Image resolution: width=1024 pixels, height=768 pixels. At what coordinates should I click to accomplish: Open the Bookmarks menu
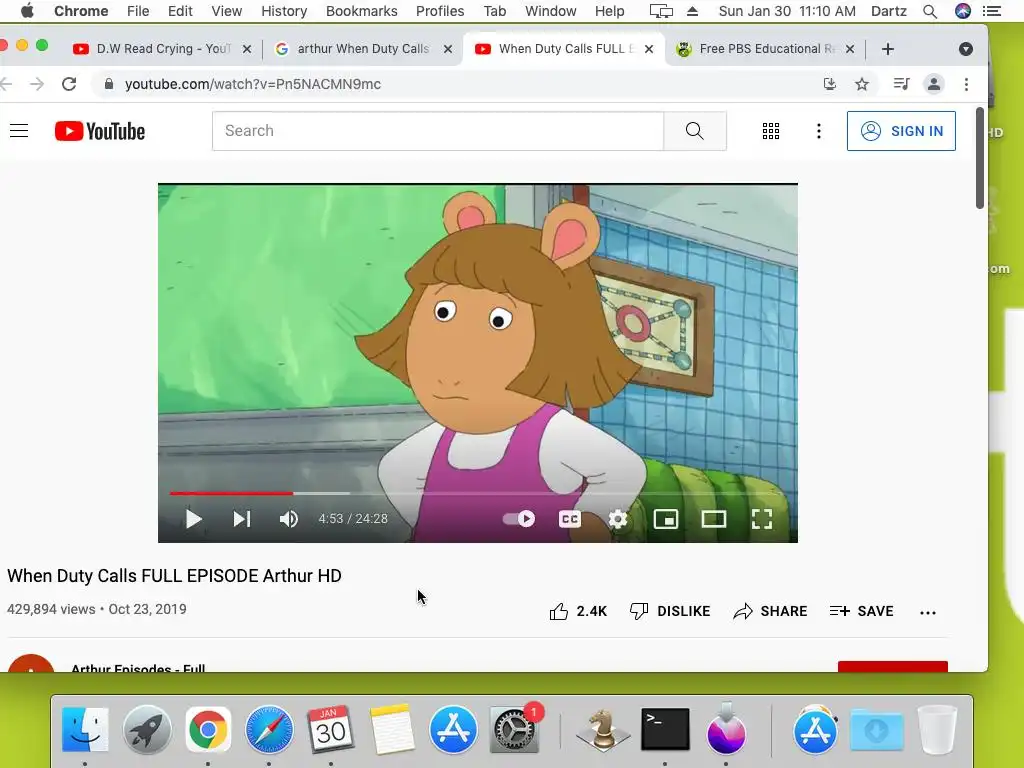[x=361, y=11]
